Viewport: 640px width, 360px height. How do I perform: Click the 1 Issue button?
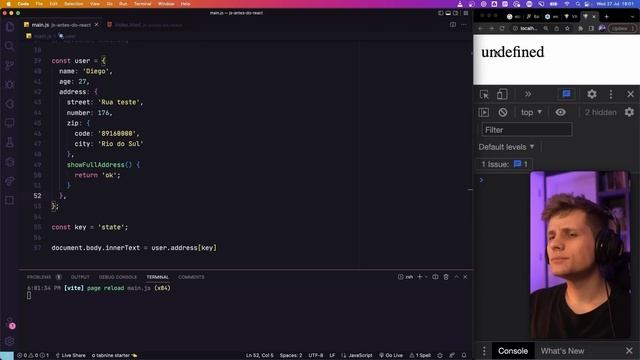504,164
